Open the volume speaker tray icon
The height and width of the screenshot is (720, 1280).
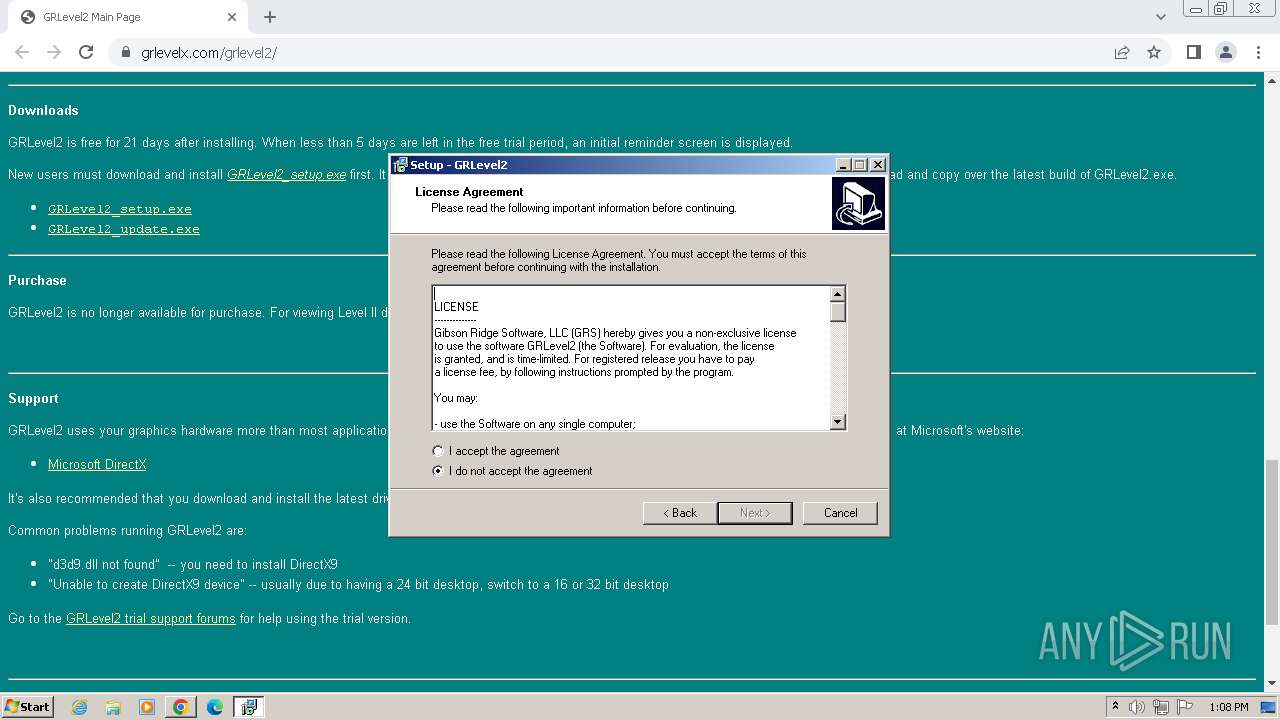coord(1137,707)
